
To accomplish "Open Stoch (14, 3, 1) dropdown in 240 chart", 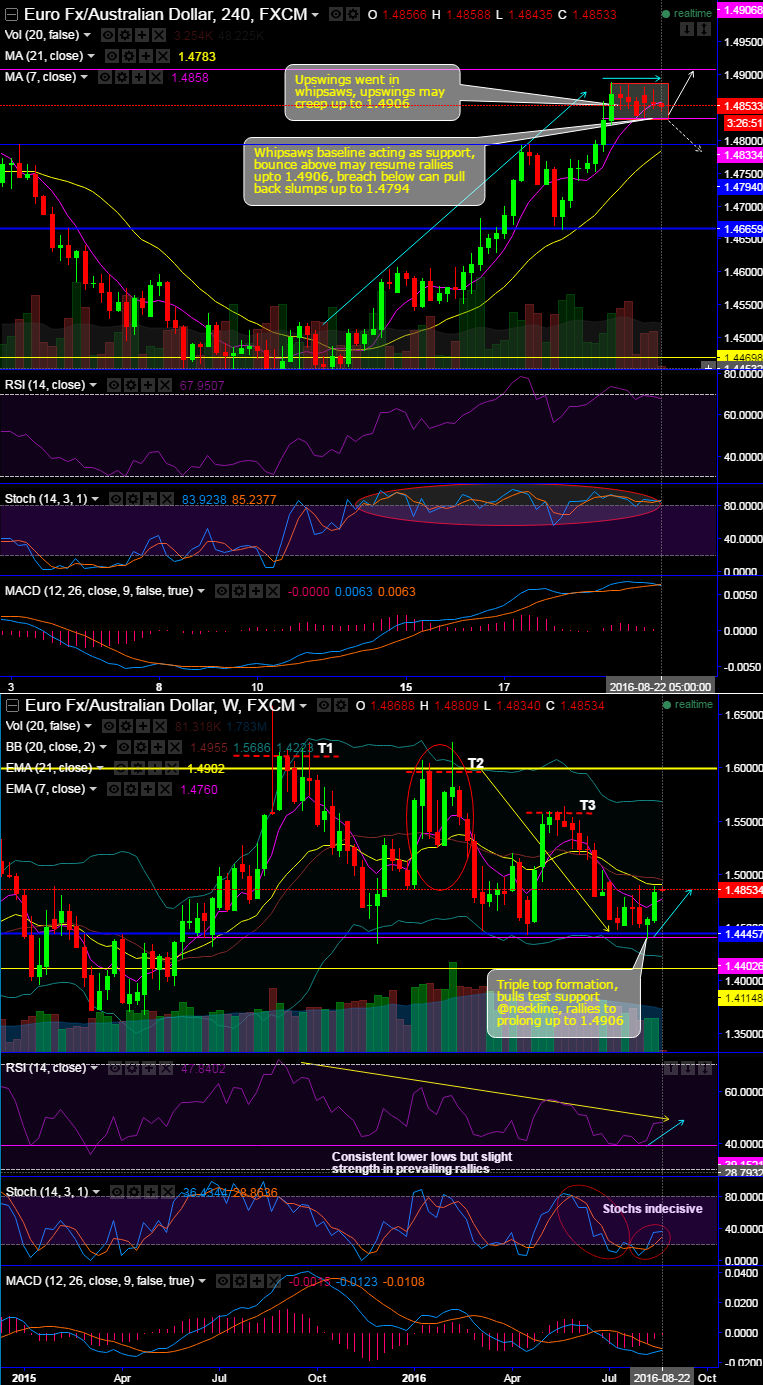I will 94,498.
